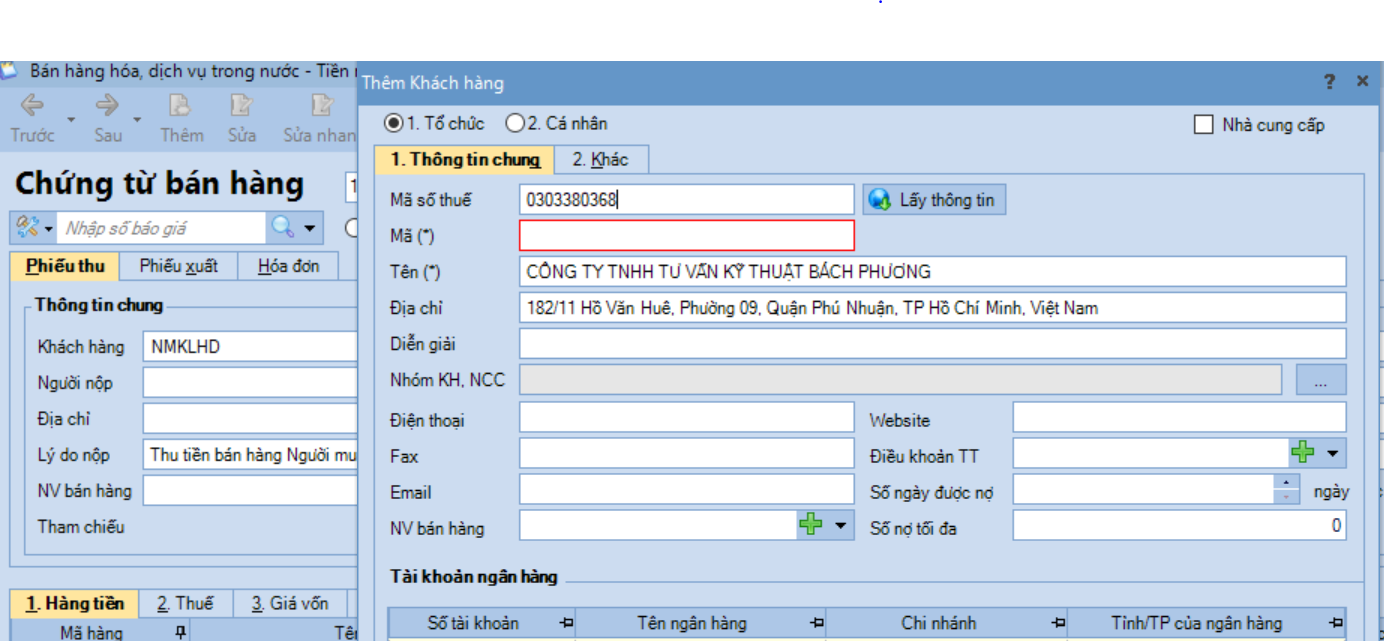Open the NV bán hàng dropdown in dialog
Image resolution: width=1384 pixels, height=641 pixels.
840,526
